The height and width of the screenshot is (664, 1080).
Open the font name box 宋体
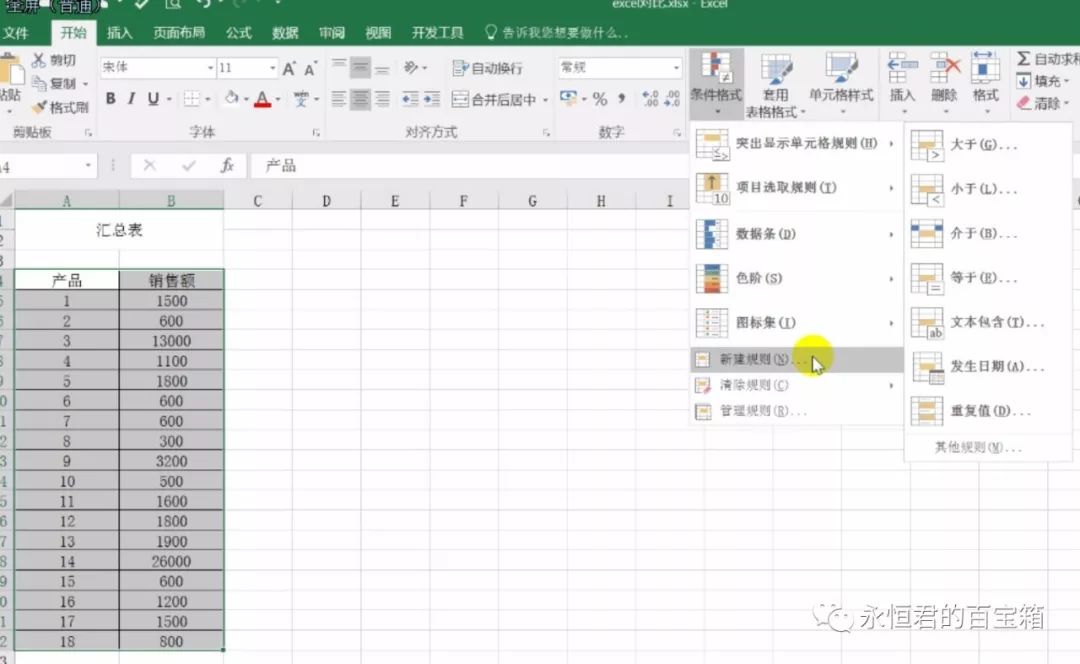[158, 68]
